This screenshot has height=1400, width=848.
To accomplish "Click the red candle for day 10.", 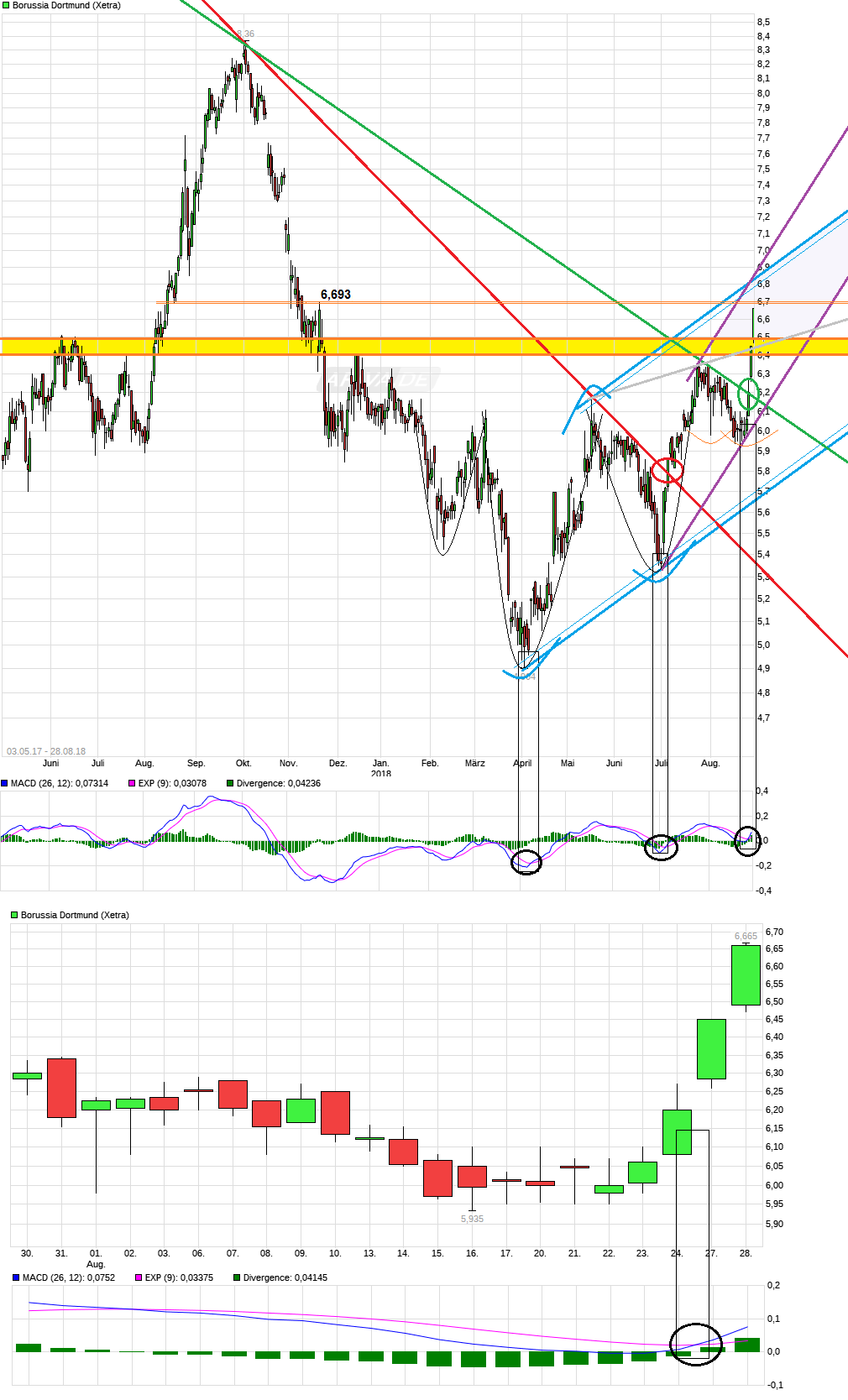I will click(x=335, y=1113).
